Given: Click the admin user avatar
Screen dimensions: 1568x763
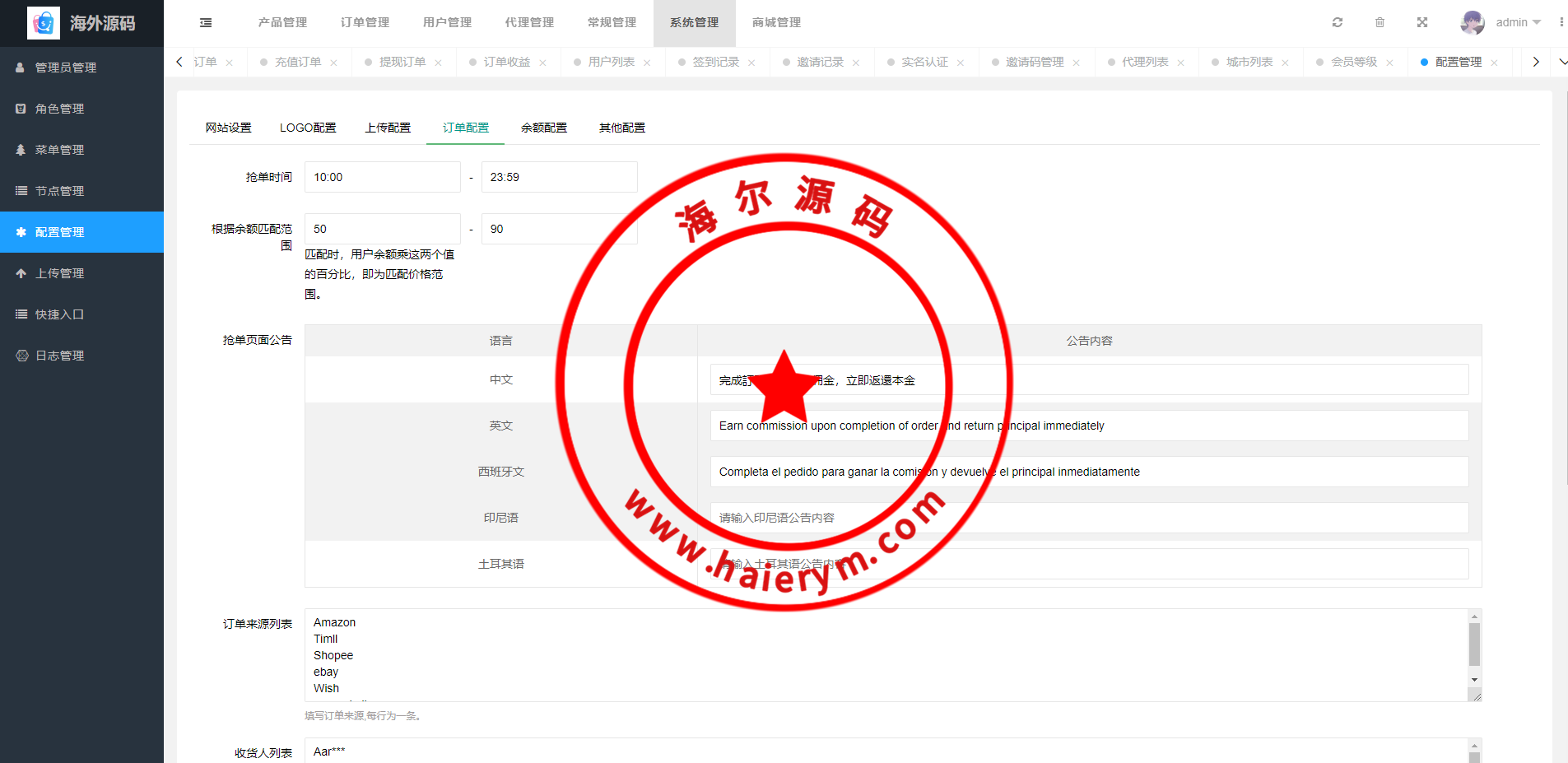Looking at the screenshot, I should coord(1472,22).
